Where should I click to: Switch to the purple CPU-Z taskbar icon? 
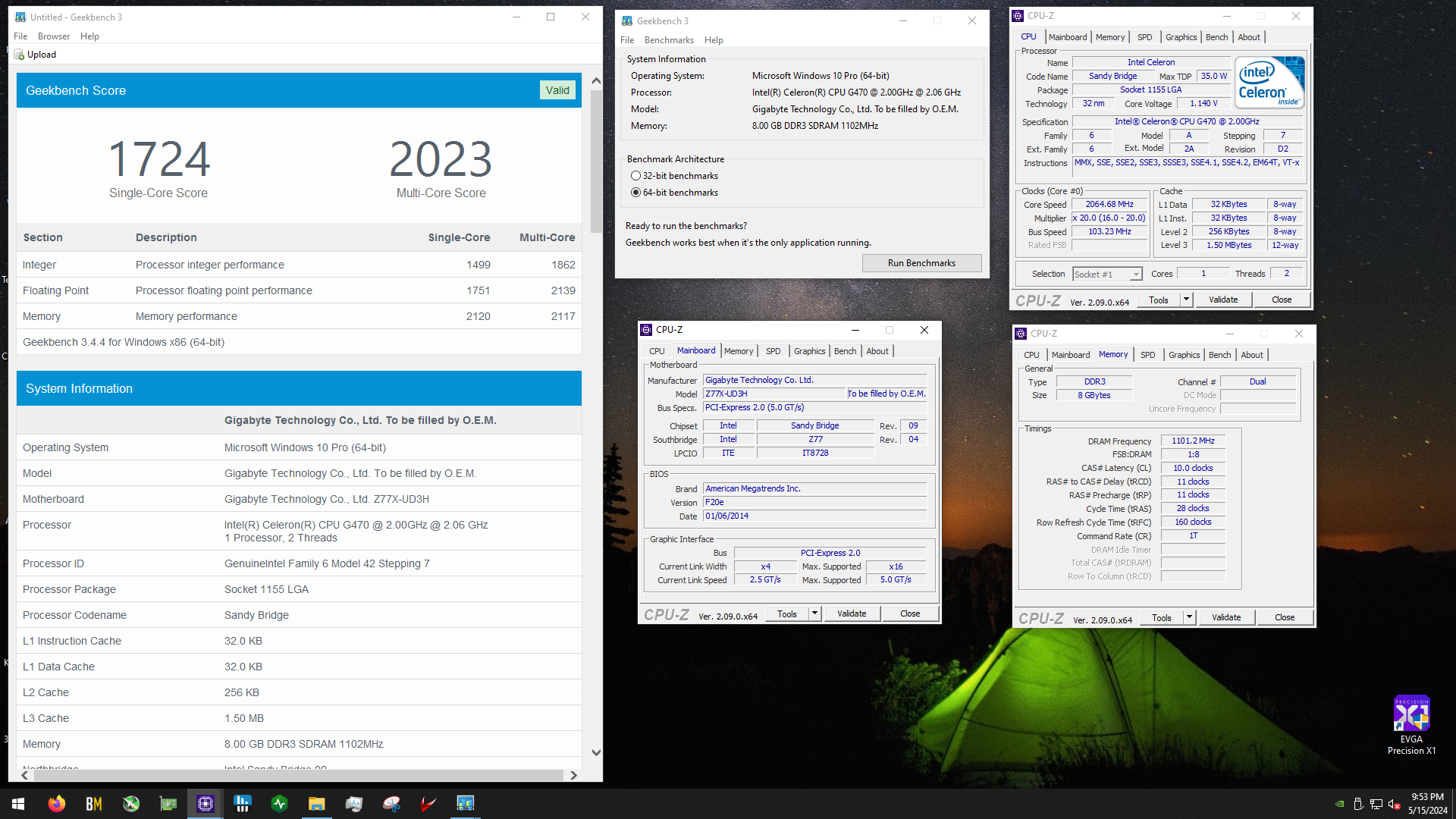tap(205, 804)
